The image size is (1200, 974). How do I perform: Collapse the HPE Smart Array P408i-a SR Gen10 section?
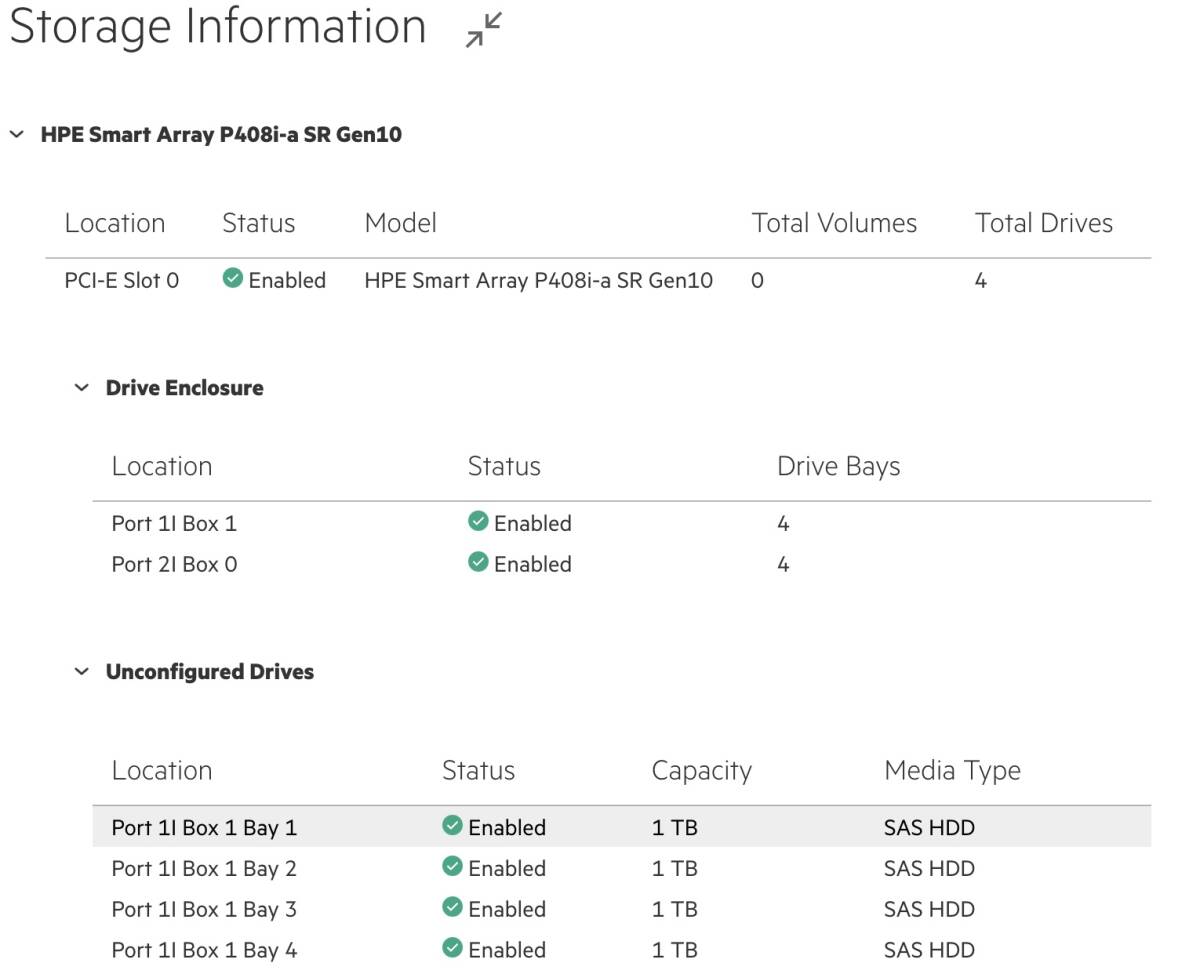click(16, 134)
